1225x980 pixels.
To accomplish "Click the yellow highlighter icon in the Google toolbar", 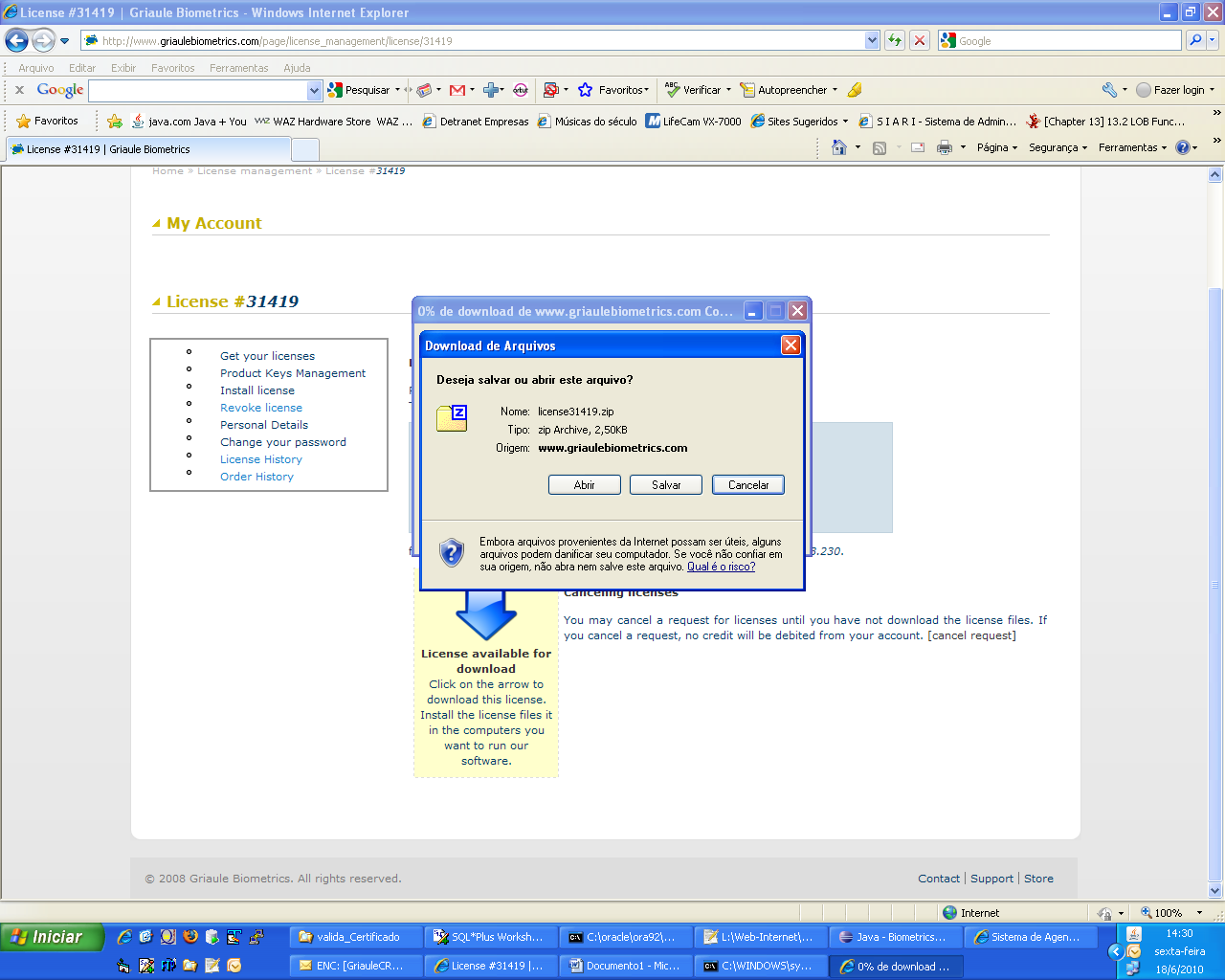I will click(x=855, y=90).
